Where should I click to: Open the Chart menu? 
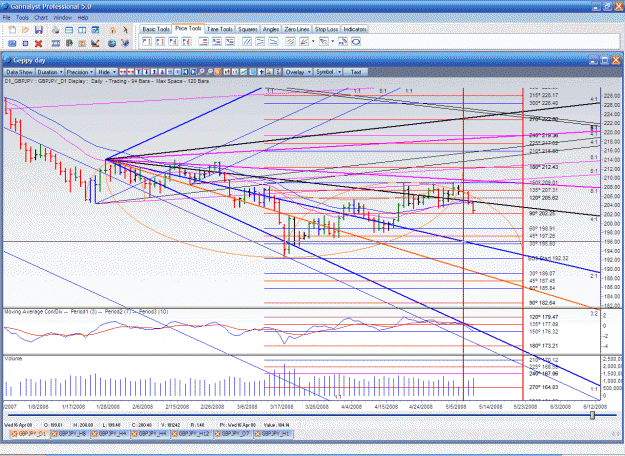pos(41,18)
